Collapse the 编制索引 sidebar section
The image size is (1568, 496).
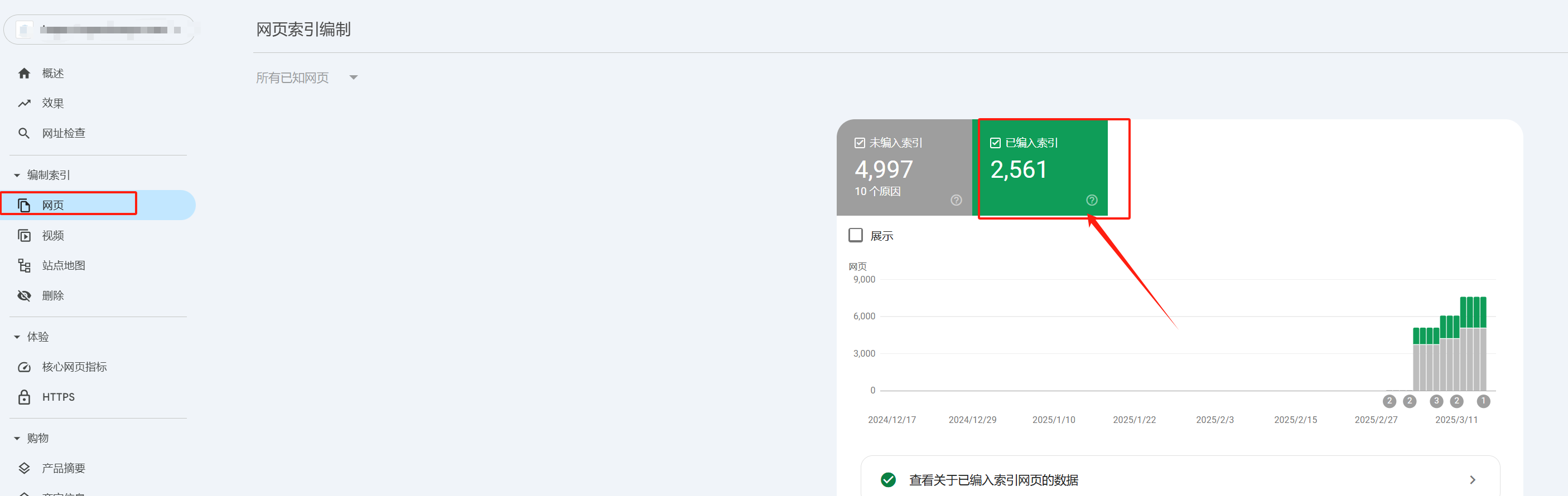point(17,175)
